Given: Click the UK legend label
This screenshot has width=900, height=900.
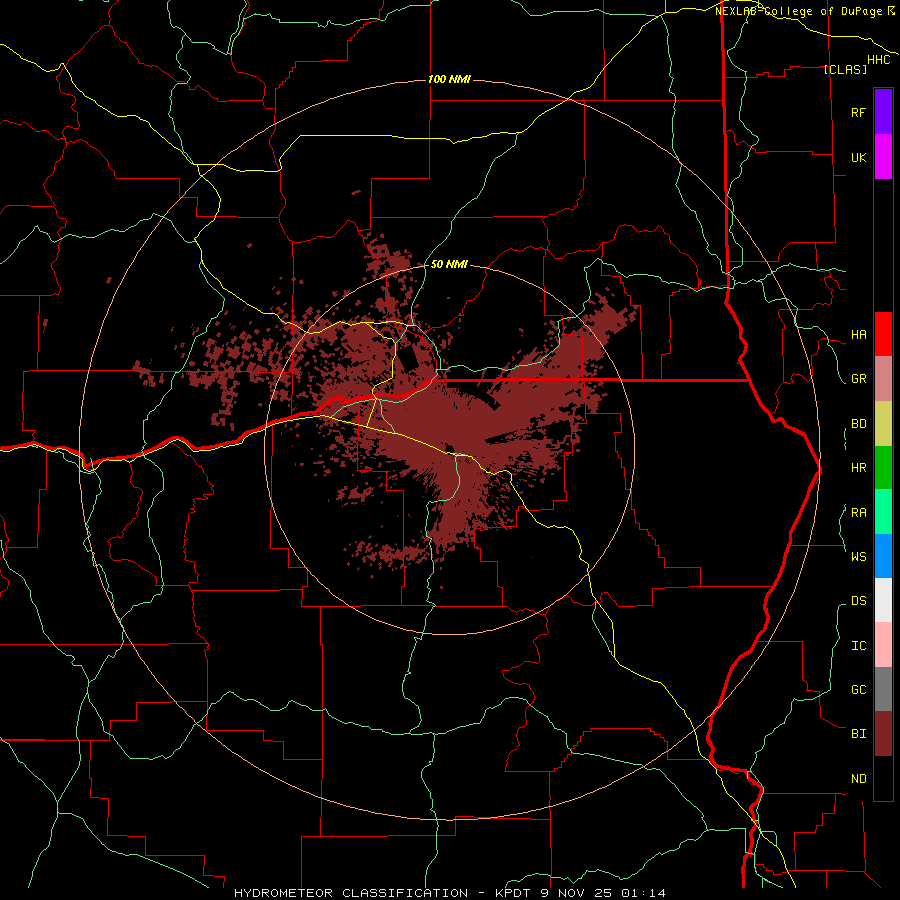Looking at the screenshot, I should pos(858,157).
